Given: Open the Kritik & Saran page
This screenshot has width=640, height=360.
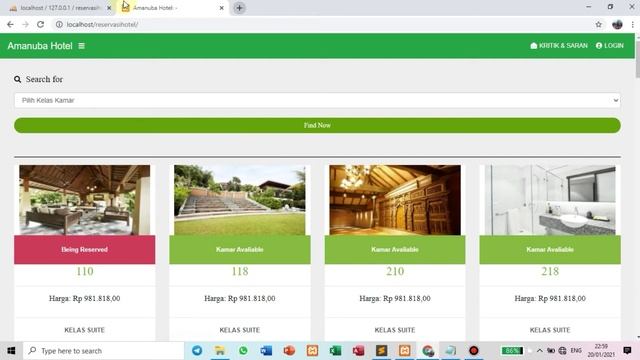Looking at the screenshot, I should (559, 45).
